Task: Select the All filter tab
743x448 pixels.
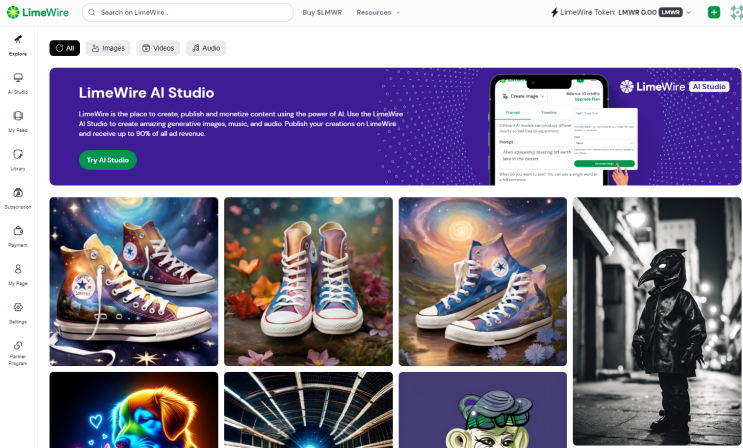Action: click(65, 48)
